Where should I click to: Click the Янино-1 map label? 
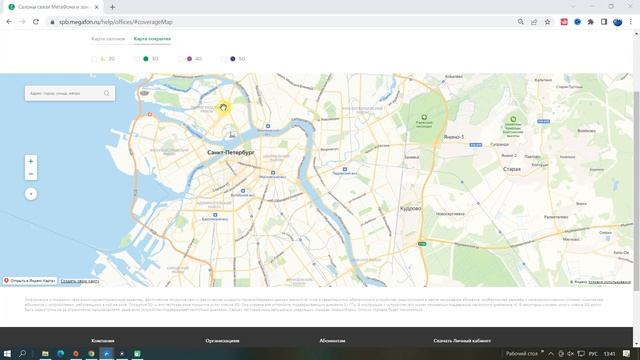454,137
